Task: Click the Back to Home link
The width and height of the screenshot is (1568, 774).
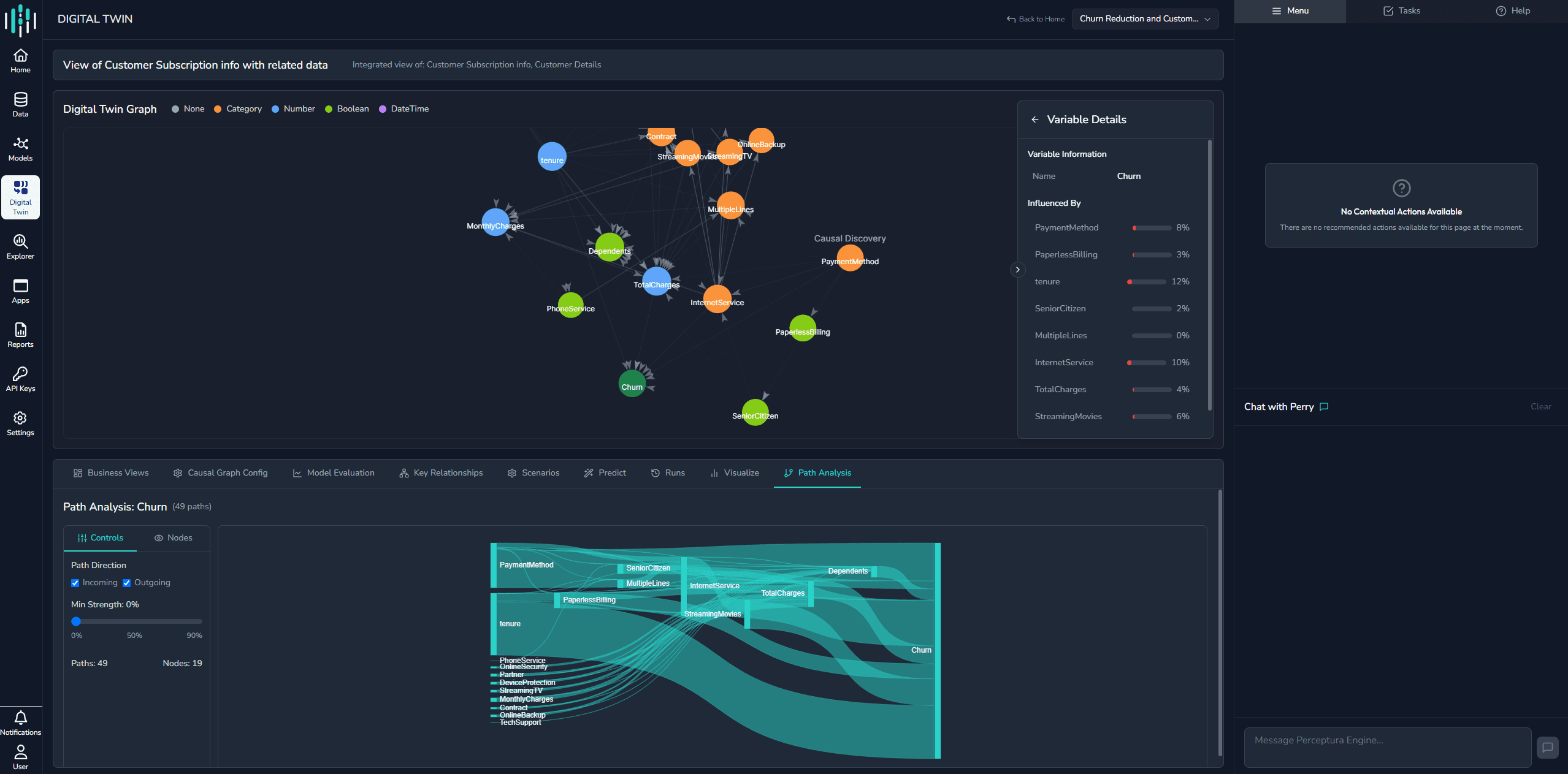Action: pyautogui.click(x=1035, y=19)
